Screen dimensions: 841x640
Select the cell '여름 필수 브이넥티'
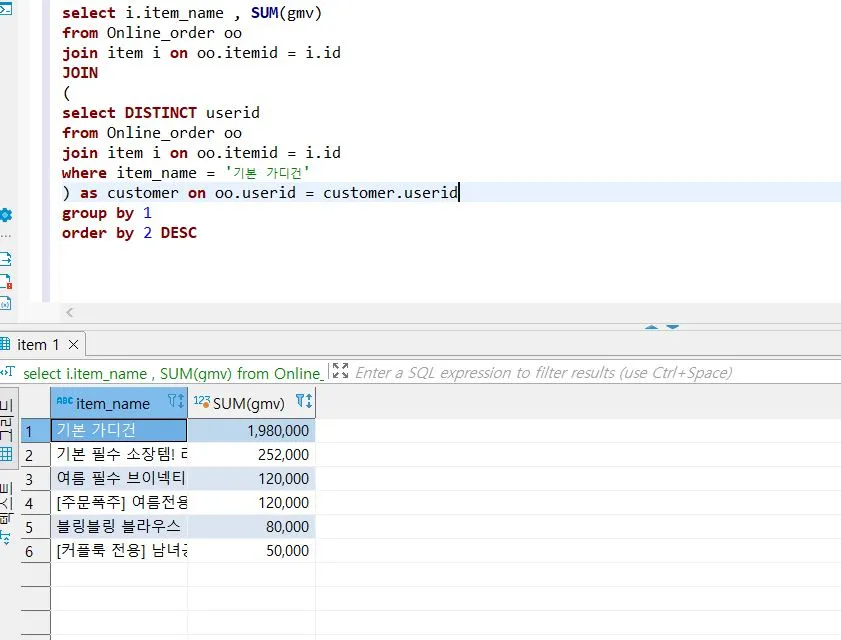coord(119,479)
